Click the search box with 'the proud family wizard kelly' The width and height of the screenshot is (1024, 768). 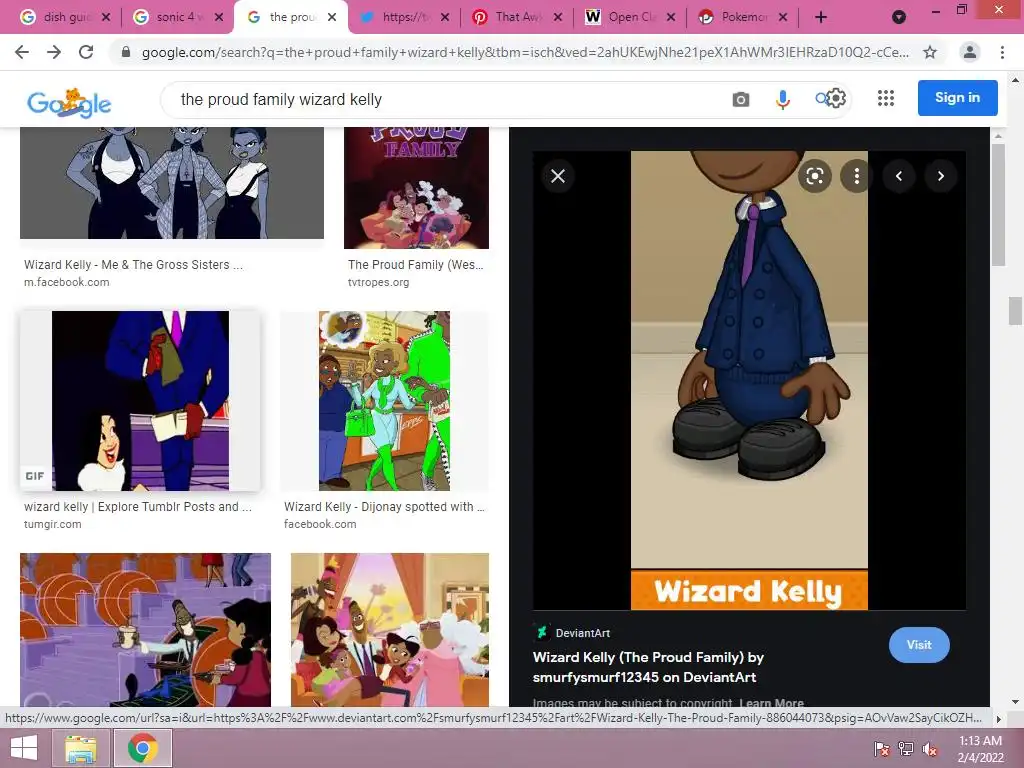(444, 99)
